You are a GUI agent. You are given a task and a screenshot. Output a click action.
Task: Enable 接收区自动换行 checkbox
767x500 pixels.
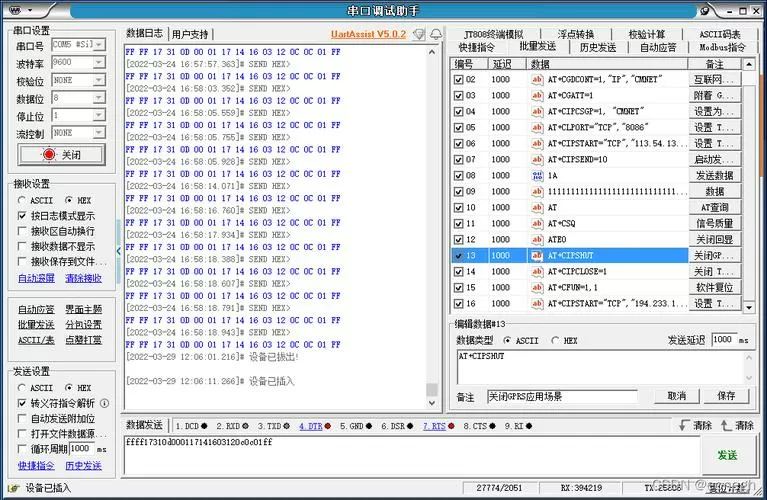click(x=22, y=230)
